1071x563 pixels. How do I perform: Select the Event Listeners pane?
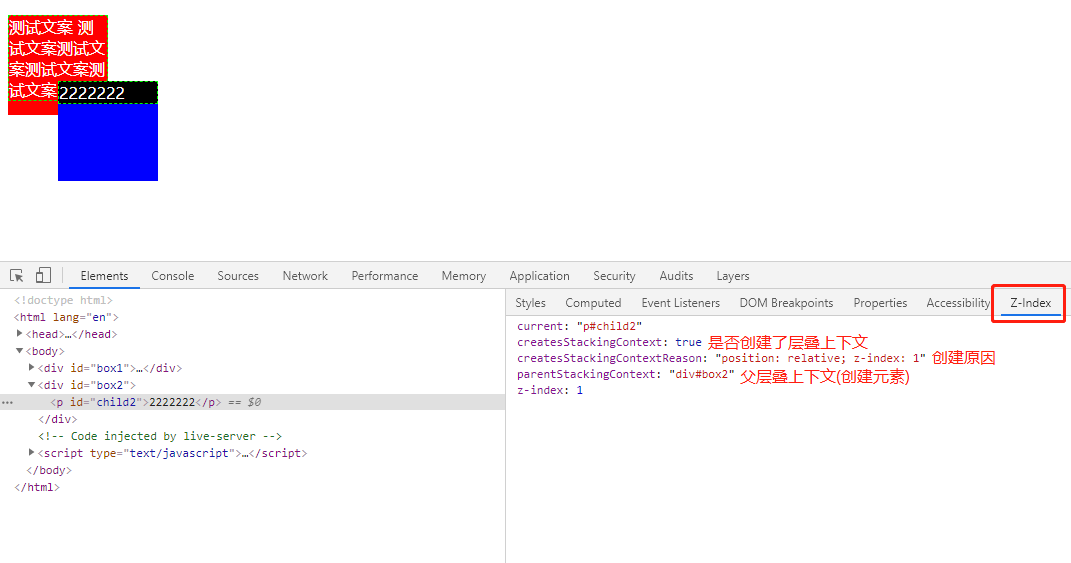click(x=680, y=303)
